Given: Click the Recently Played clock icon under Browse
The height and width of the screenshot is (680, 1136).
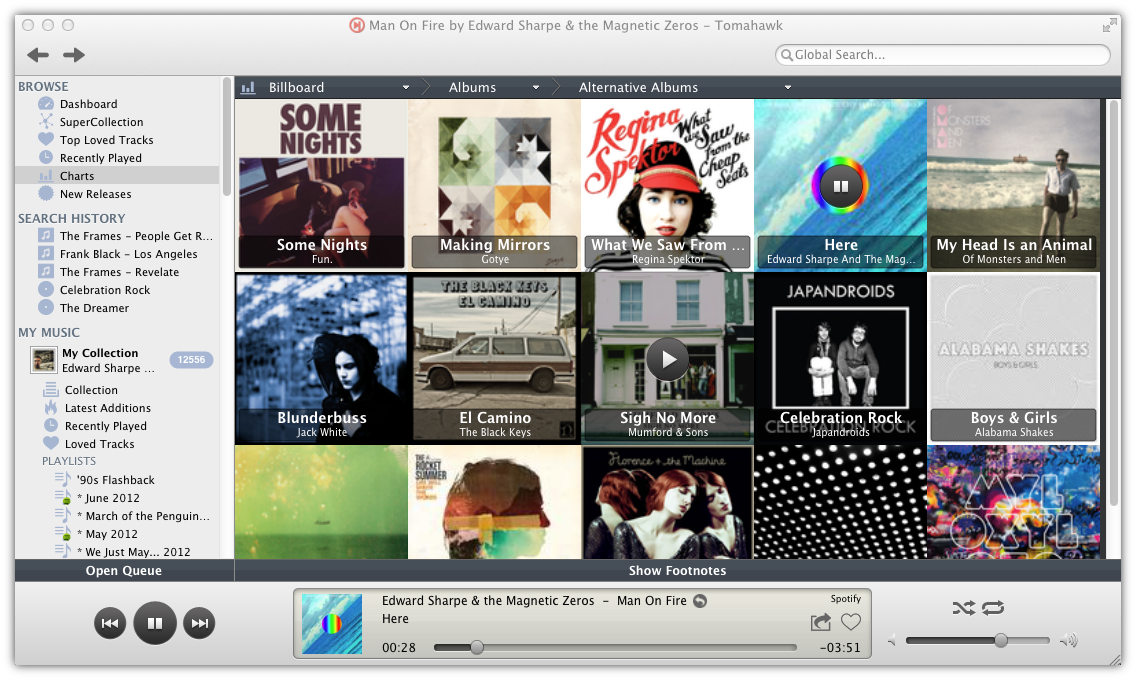Looking at the screenshot, I should click(x=46, y=157).
